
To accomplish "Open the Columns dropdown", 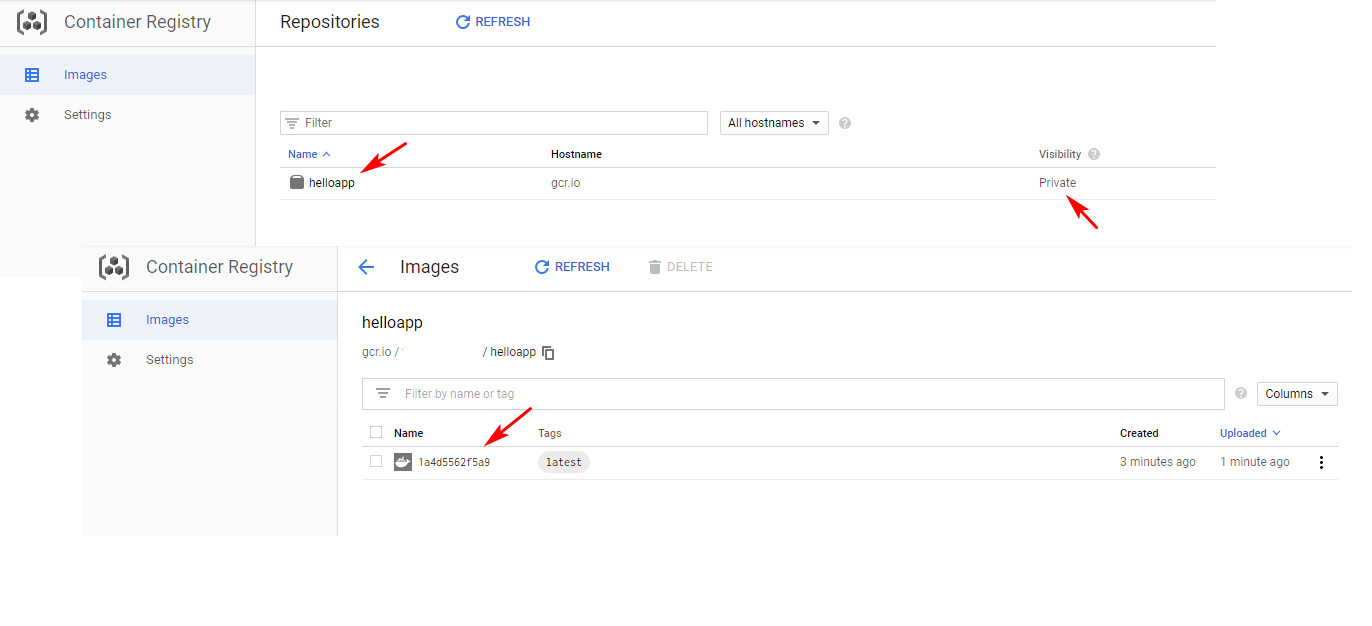I will click(x=1297, y=394).
